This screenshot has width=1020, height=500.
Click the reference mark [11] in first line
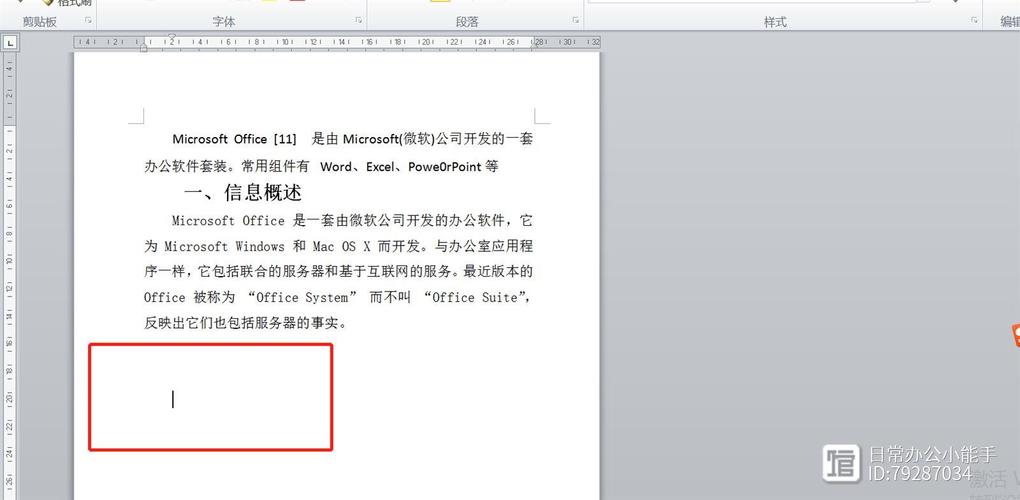285,139
